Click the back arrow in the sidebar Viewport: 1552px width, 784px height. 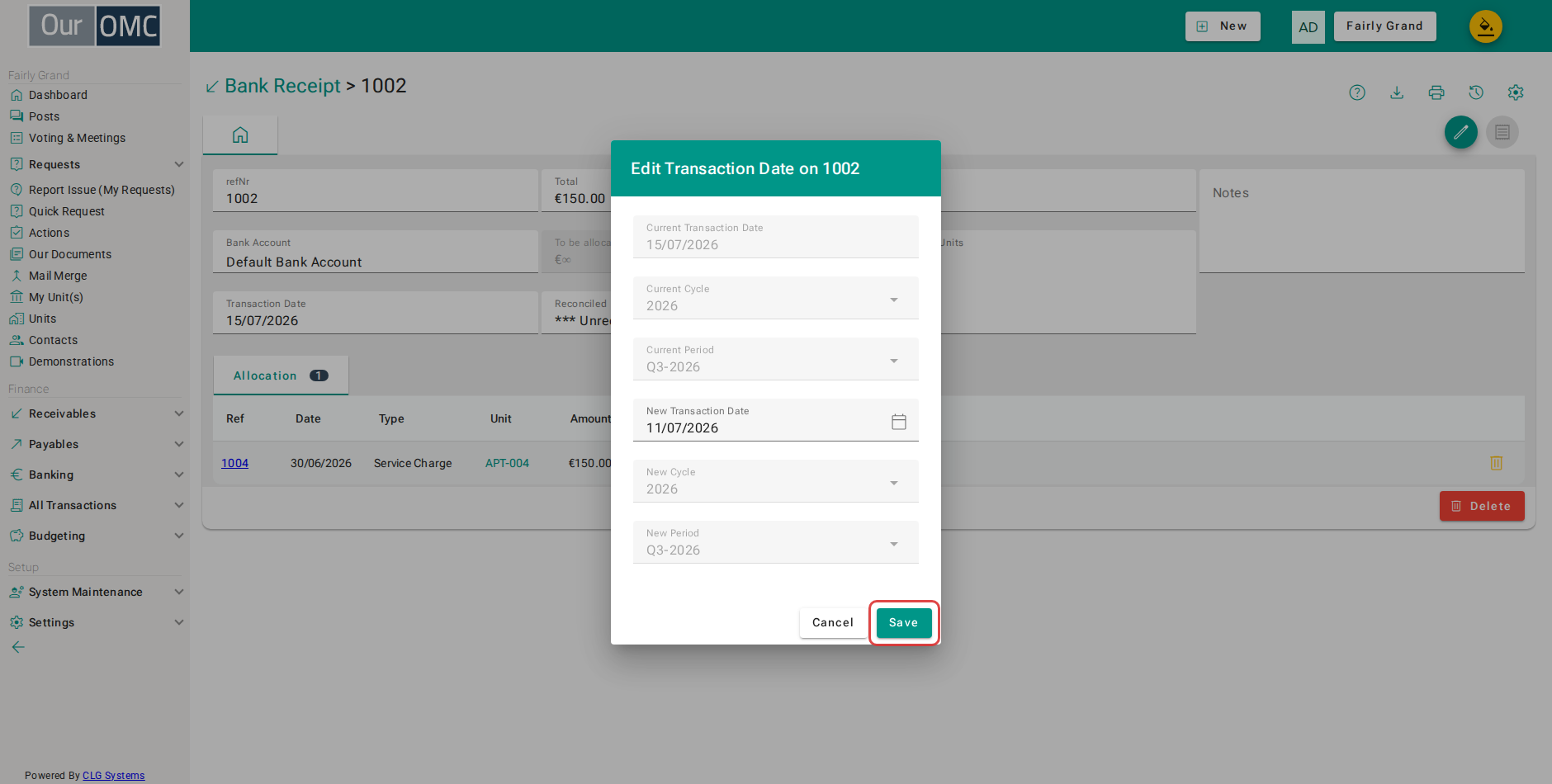[x=18, y=647]
